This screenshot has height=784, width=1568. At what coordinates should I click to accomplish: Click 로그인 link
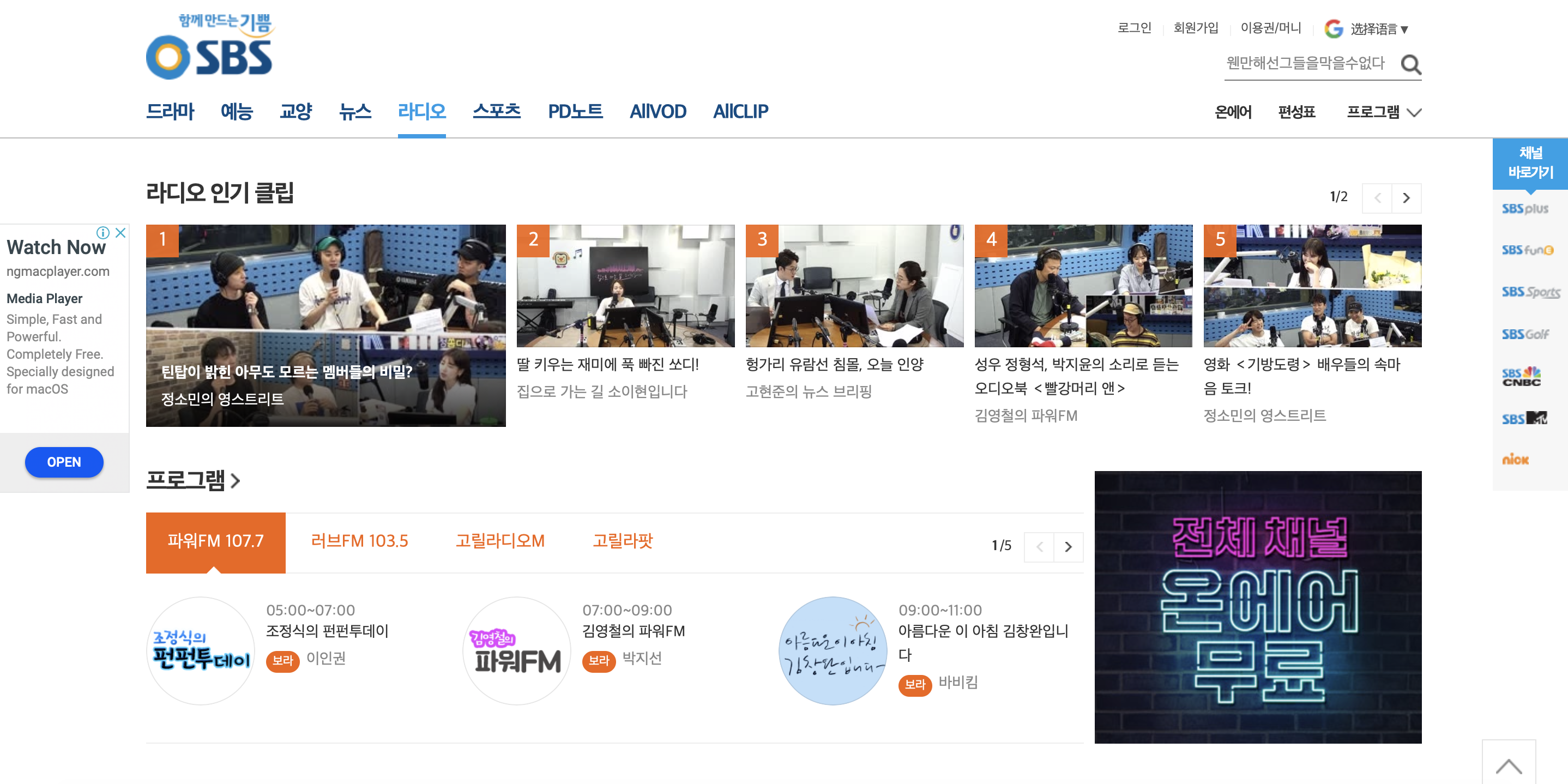(x=1134, y=28)
